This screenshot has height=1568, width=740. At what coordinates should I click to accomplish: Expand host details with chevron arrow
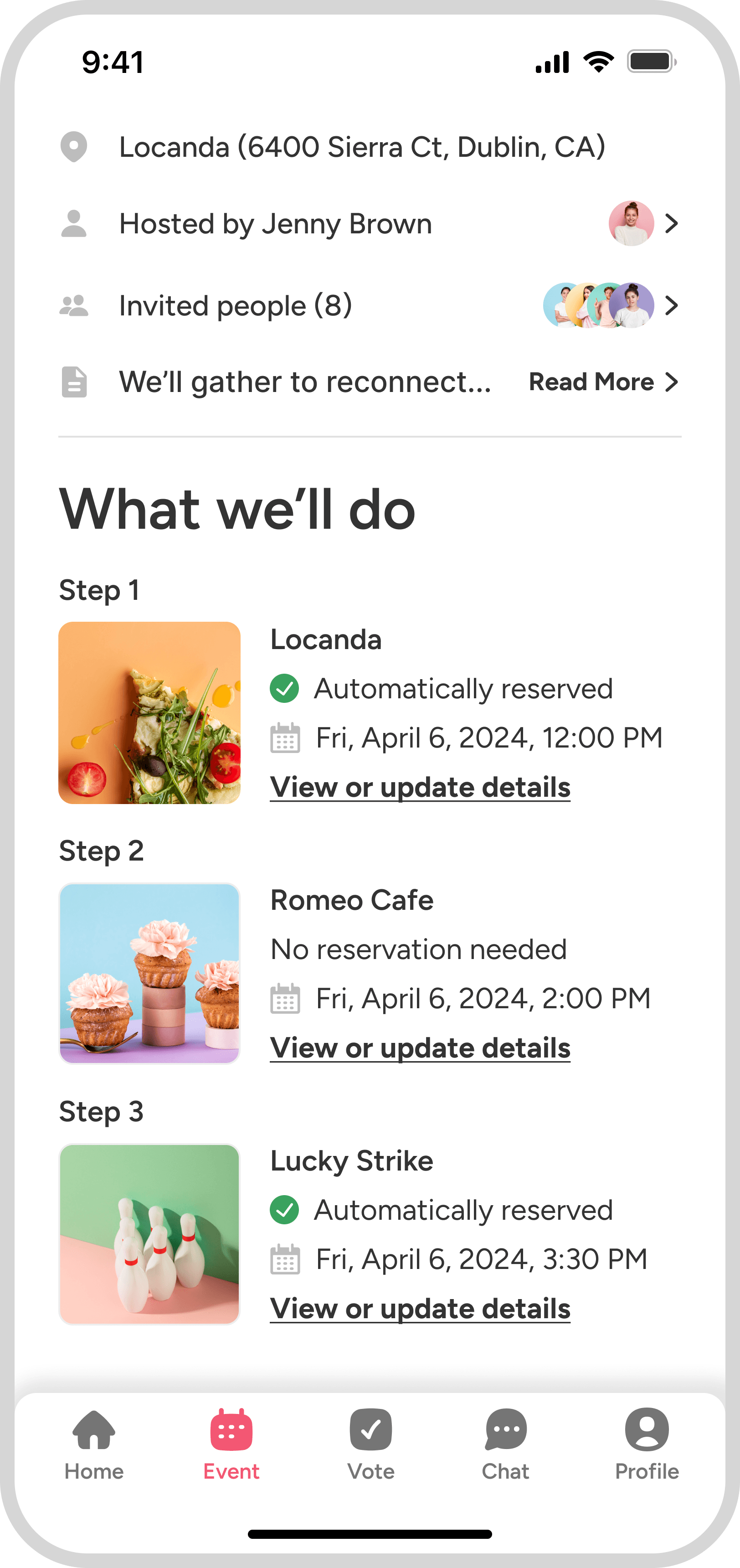[x=671, y=223]
